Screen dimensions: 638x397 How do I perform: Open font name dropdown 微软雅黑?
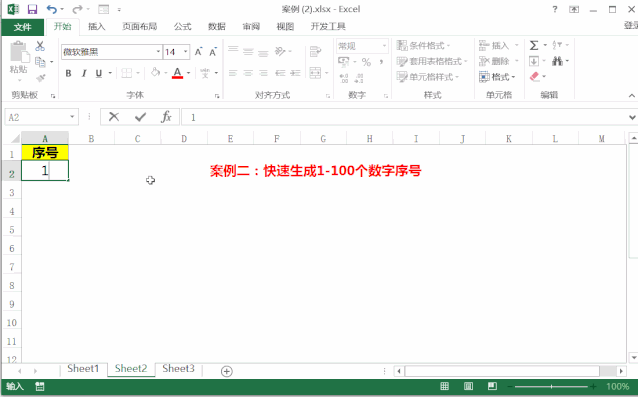point(158,52)
